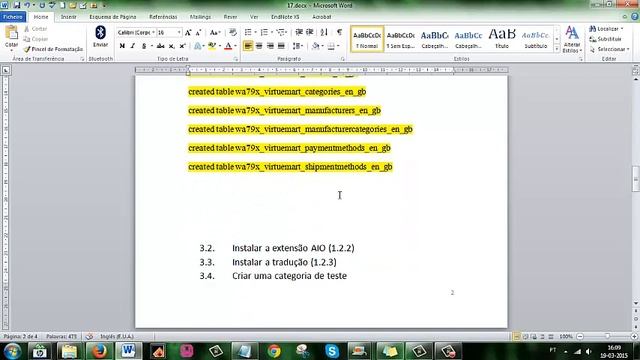Viewport: 640px width, 360px height.
Task: Click vertical scrollbar thumb
Action: [x=636, y=178]
